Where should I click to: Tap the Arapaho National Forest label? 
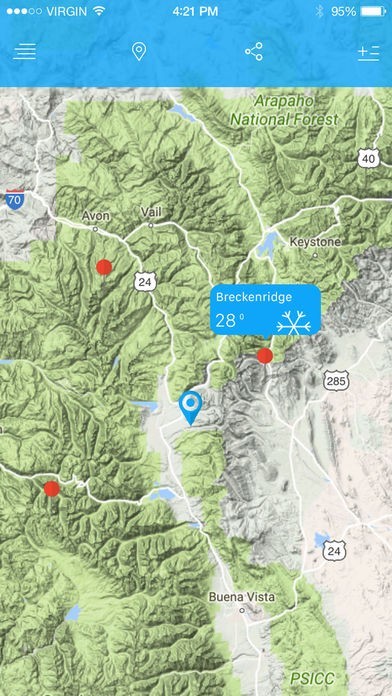pyautogui.click(x=284, y=110)
